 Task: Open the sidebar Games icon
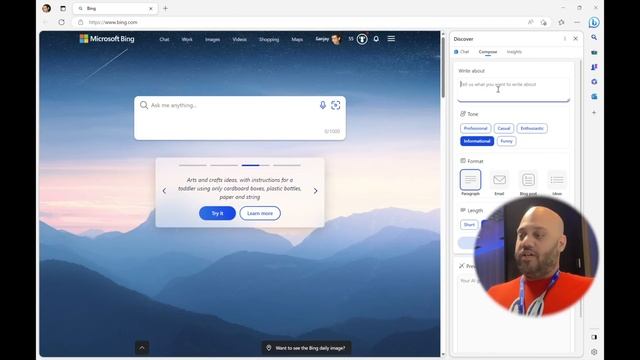(594, 67)
